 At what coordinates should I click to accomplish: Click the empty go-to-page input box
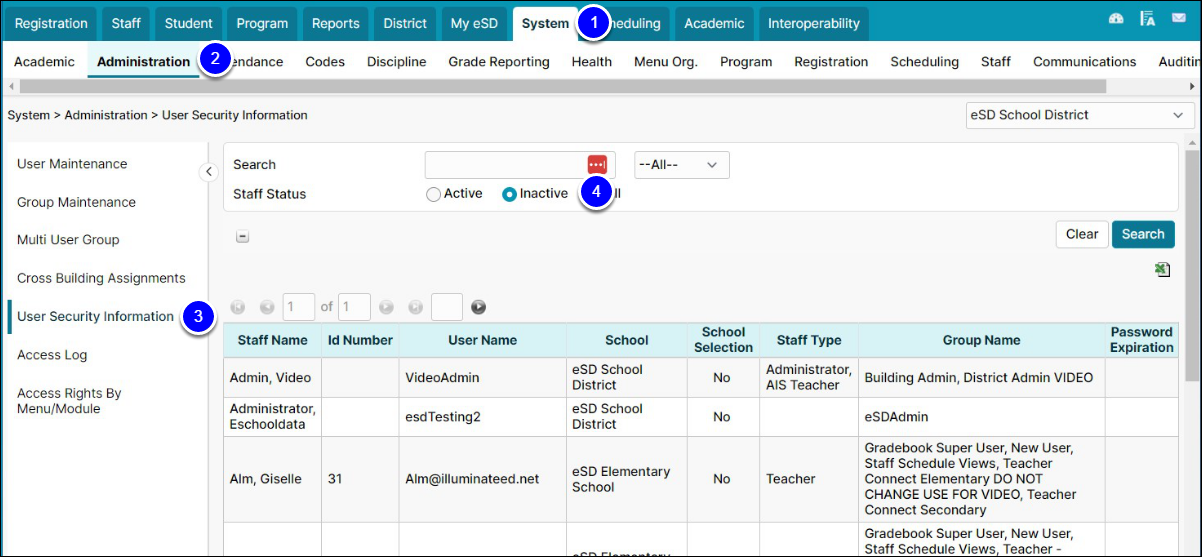[447, 307]
